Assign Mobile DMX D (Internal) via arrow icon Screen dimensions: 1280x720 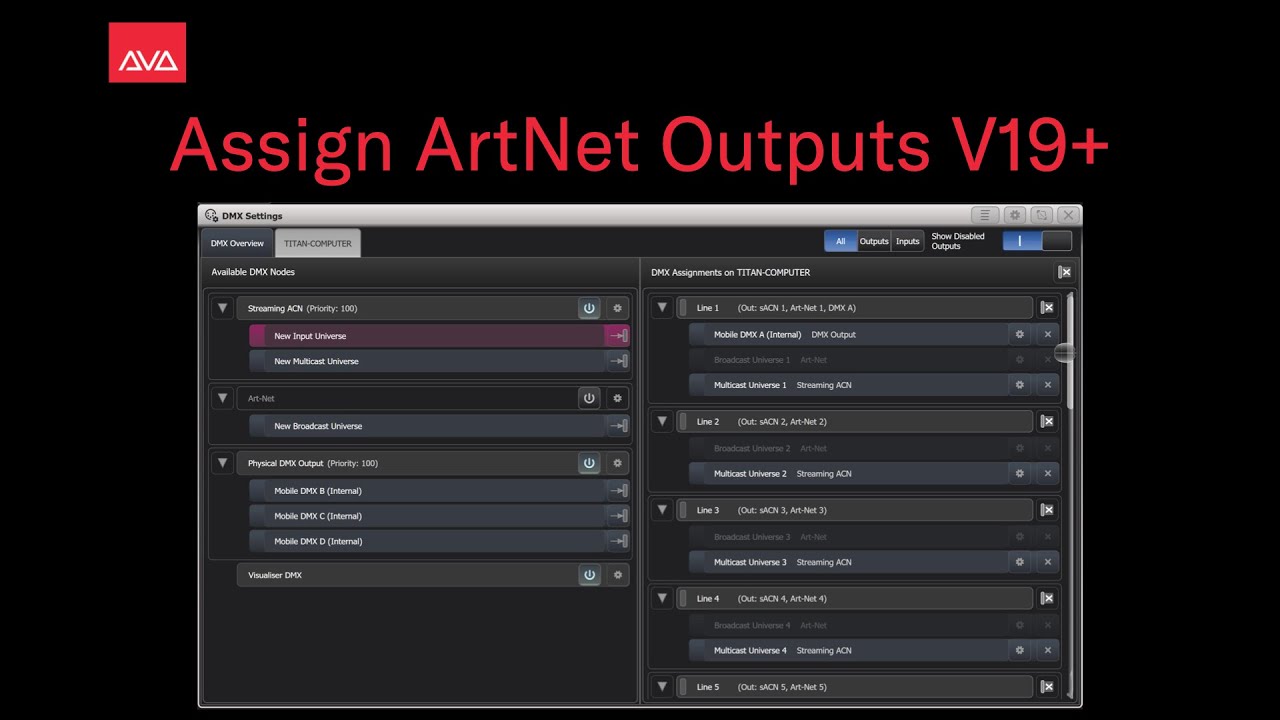[x=618, y=541]
